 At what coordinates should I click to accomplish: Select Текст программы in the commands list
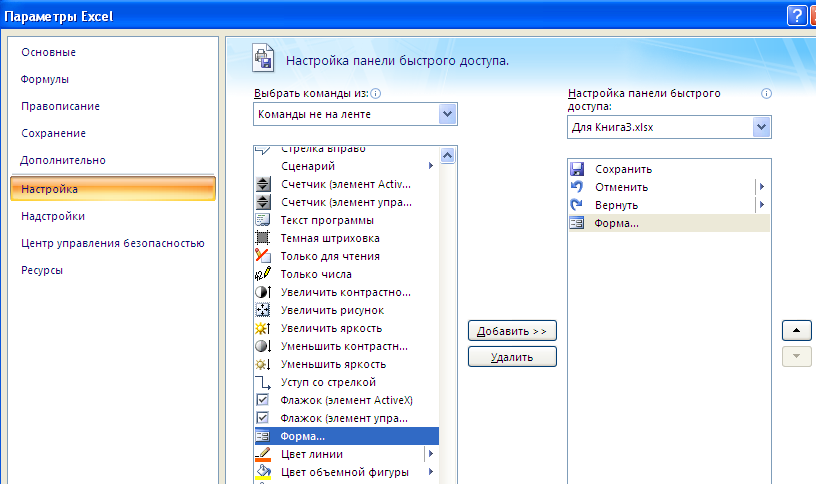(x=347, y=220)
